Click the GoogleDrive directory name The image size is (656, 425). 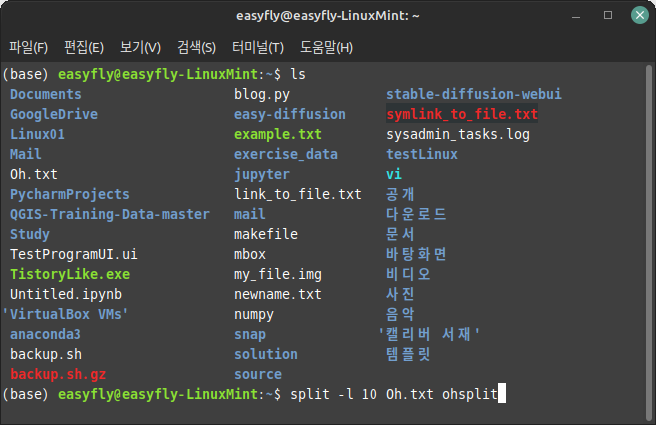pos(54,114)
